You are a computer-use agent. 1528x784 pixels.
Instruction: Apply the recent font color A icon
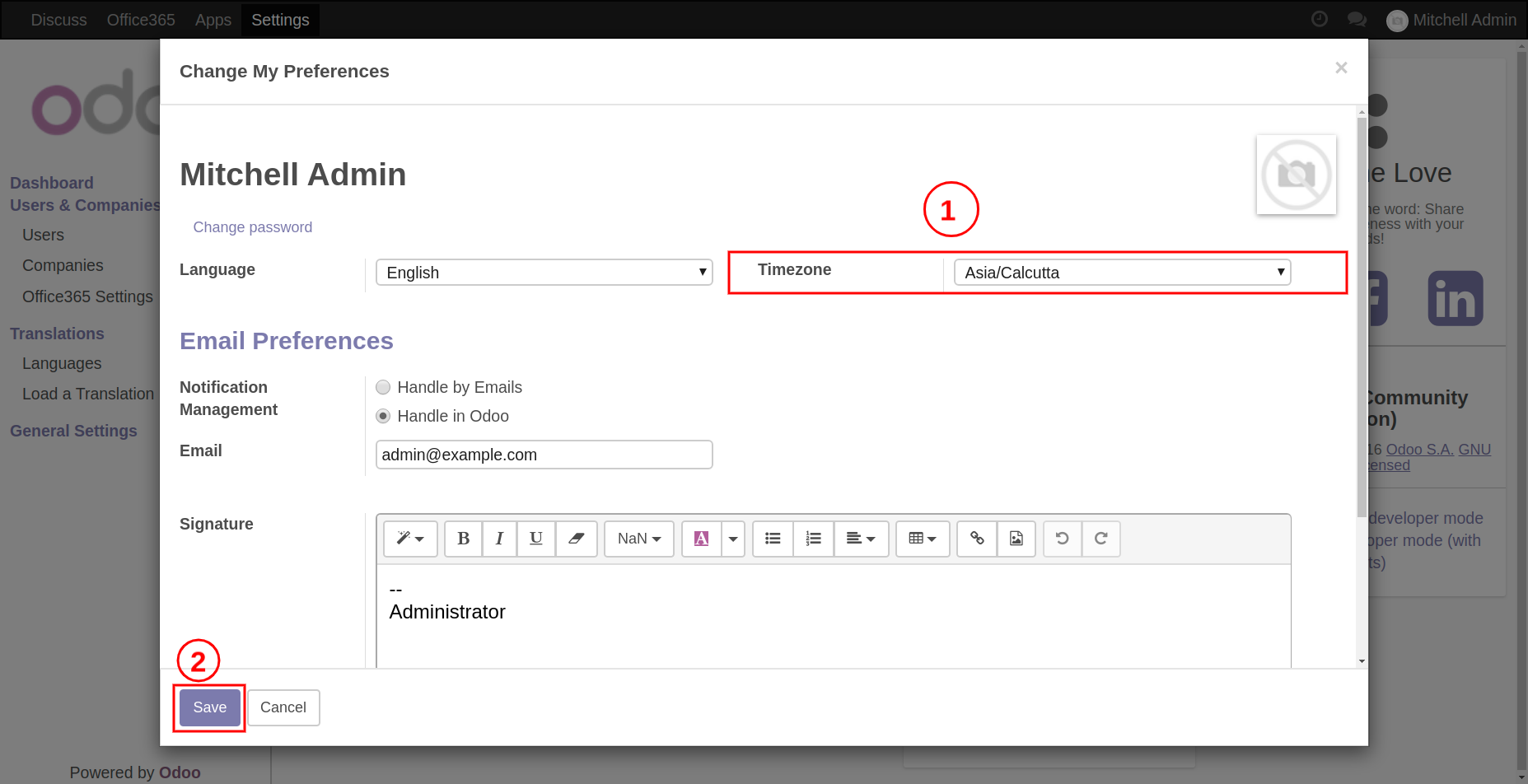click(x=702, y=539)
